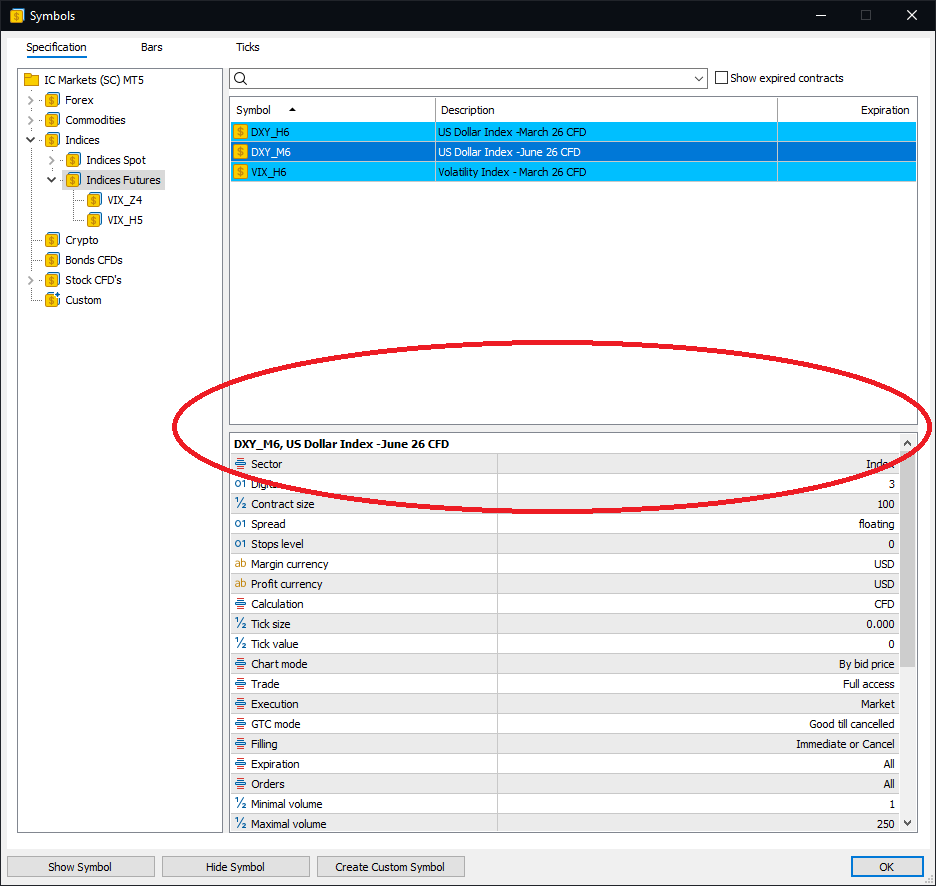Image resolution: width=936 pixels, height=886 pixels.
Task: Click the Margin currency property icon
Action: pos(241,564)
